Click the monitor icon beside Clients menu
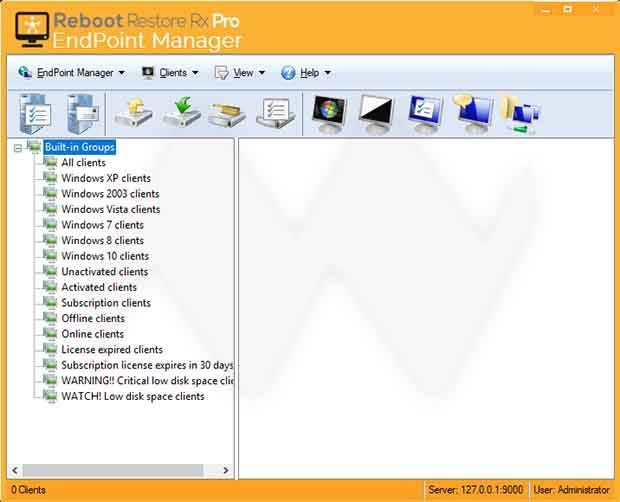 click(148, 72)
